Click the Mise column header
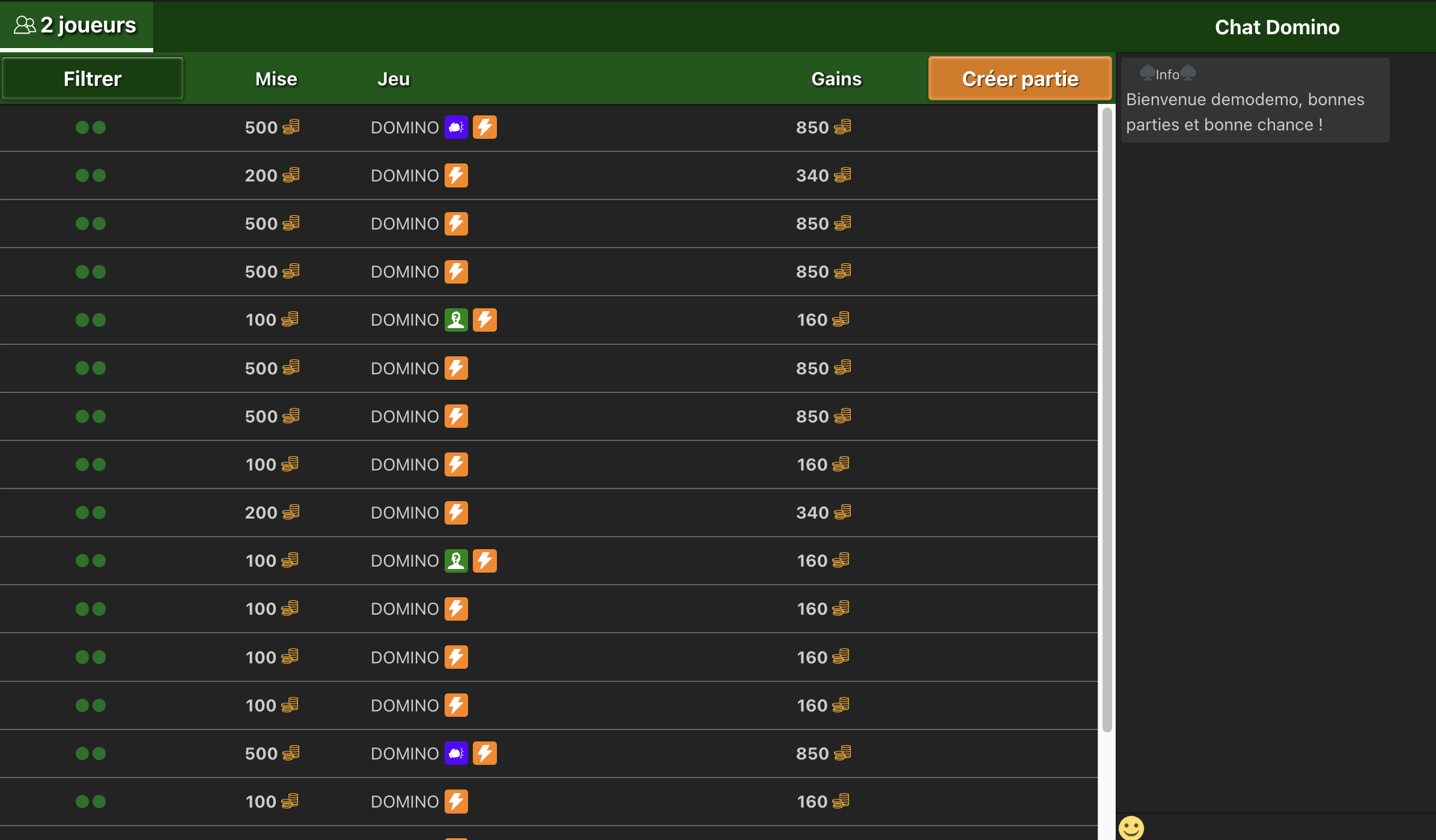The width and height of the screenshot is (1436, 840). (x=276, y=78)
